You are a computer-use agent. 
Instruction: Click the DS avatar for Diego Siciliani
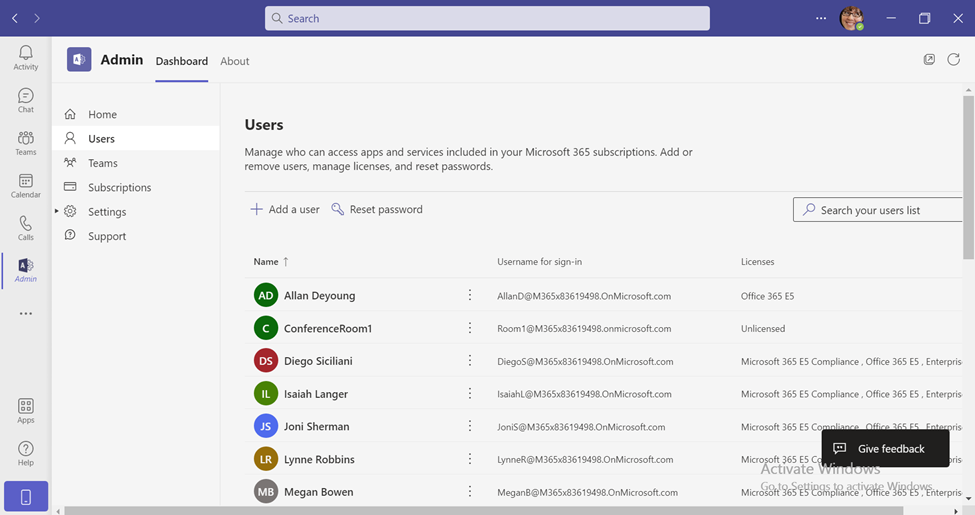click(266, 361)
